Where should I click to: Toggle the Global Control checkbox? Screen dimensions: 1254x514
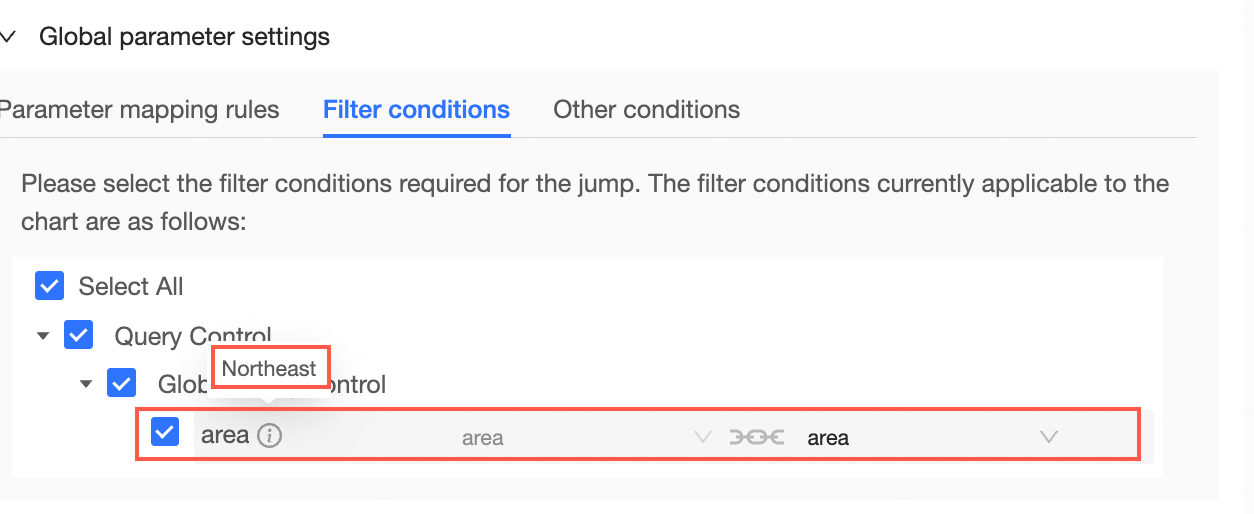pyautogui.click(x=122, y=383)
